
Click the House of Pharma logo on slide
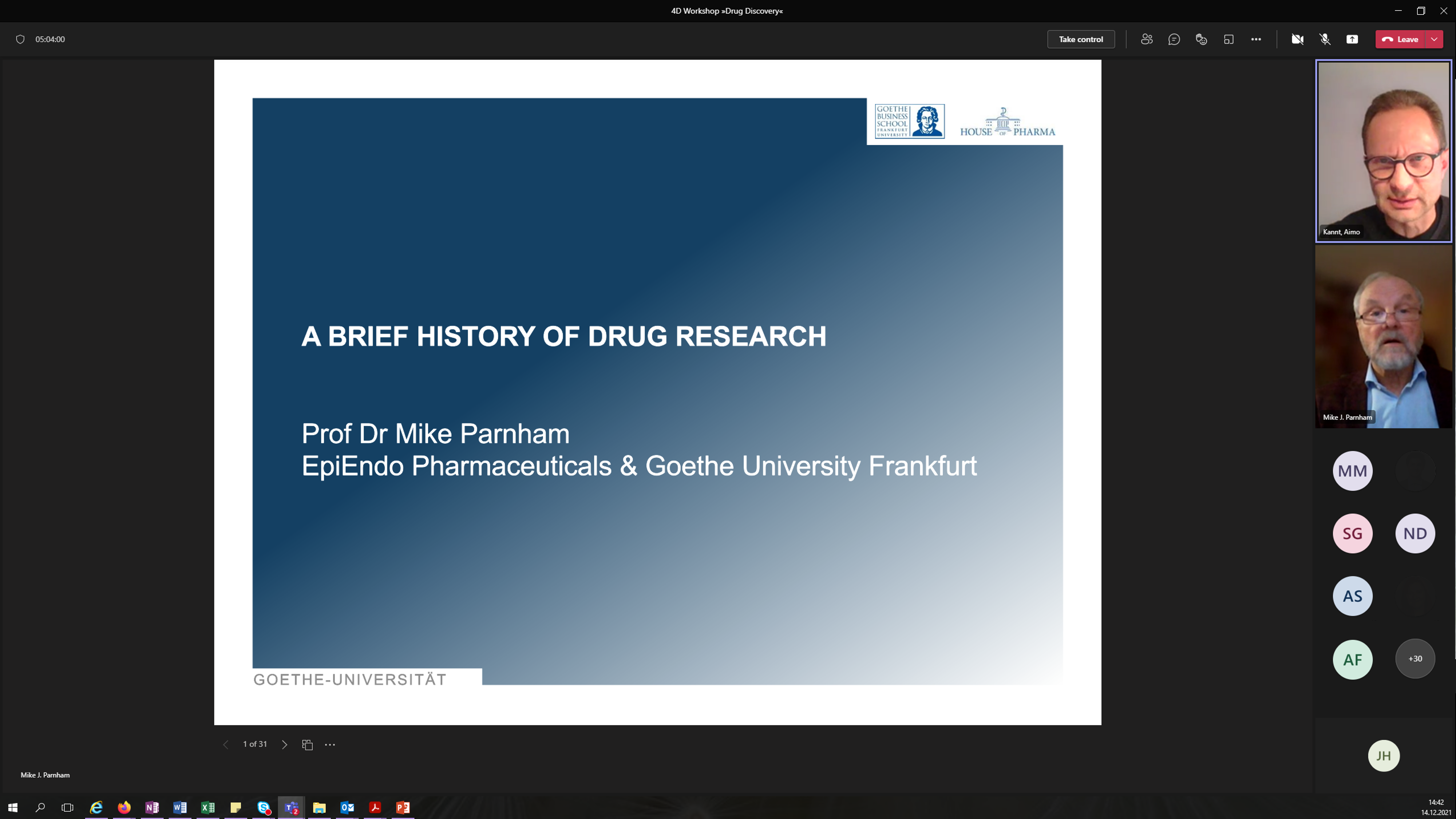pyautogui.click(x=1007, y=122)
